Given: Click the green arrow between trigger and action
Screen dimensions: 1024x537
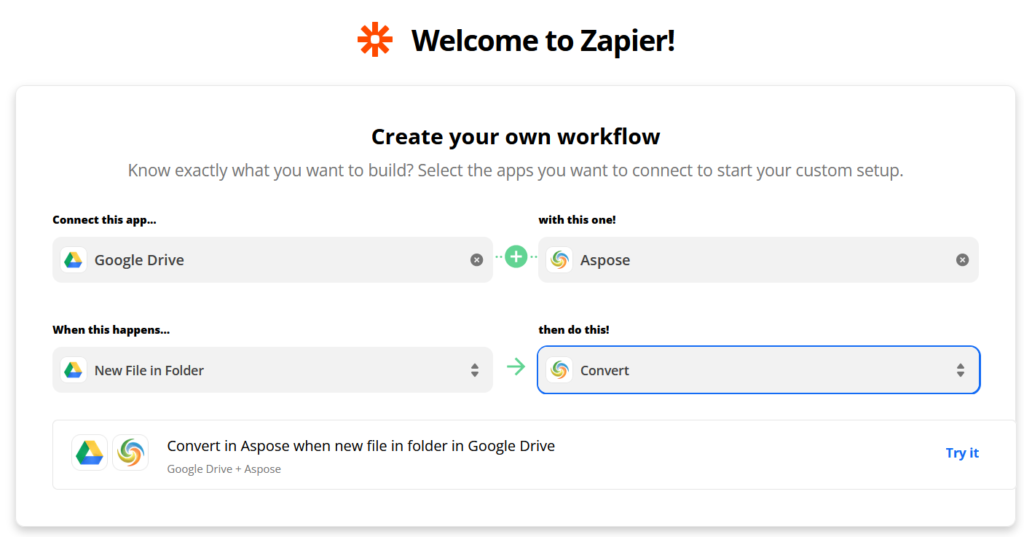Looking at the screenshot, I should pos(516,367).
